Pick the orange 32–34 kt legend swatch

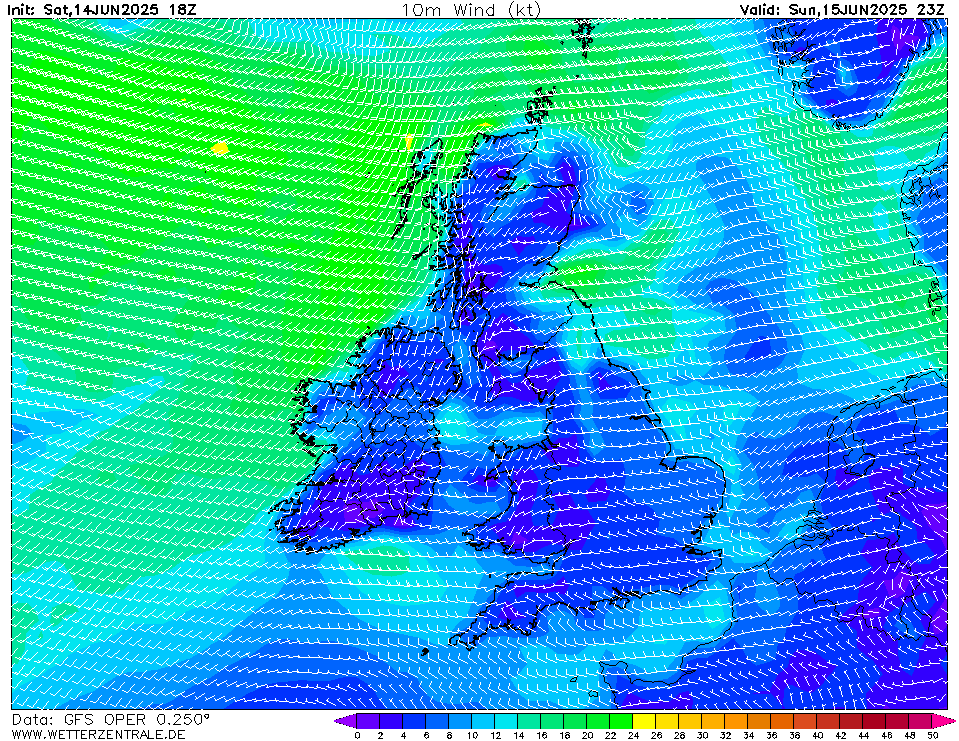736,721
